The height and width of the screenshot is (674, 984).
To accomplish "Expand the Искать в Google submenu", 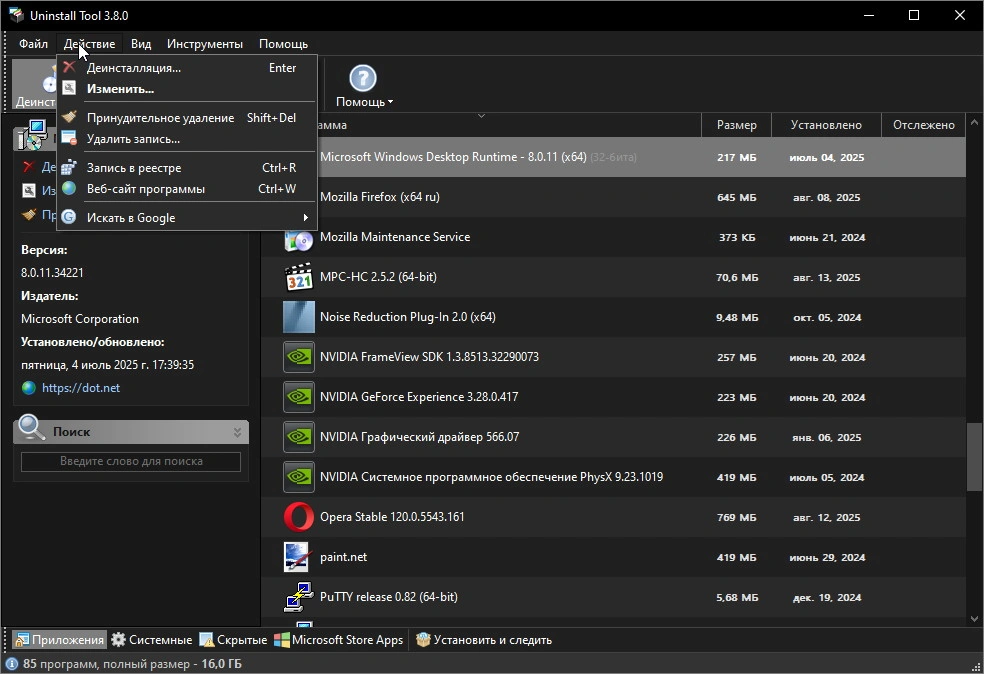I will (187, 218).
